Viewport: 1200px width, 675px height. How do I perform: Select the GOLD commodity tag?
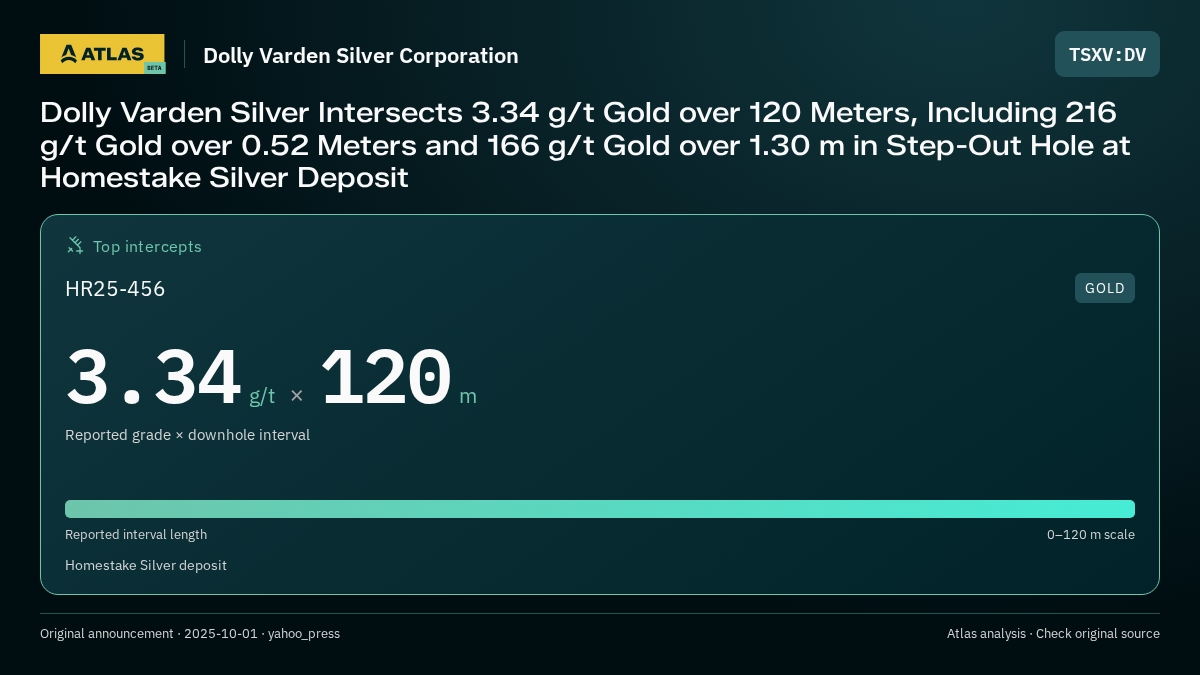(1105, 288)
